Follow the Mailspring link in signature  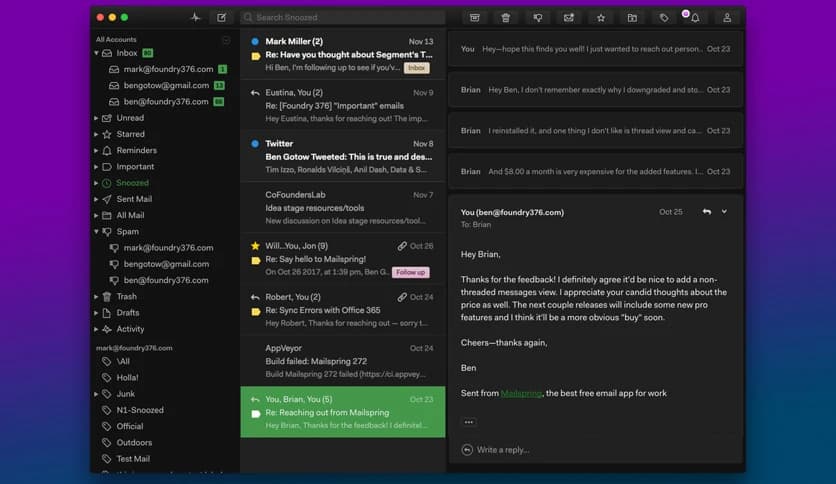click(x=521, y=393)
